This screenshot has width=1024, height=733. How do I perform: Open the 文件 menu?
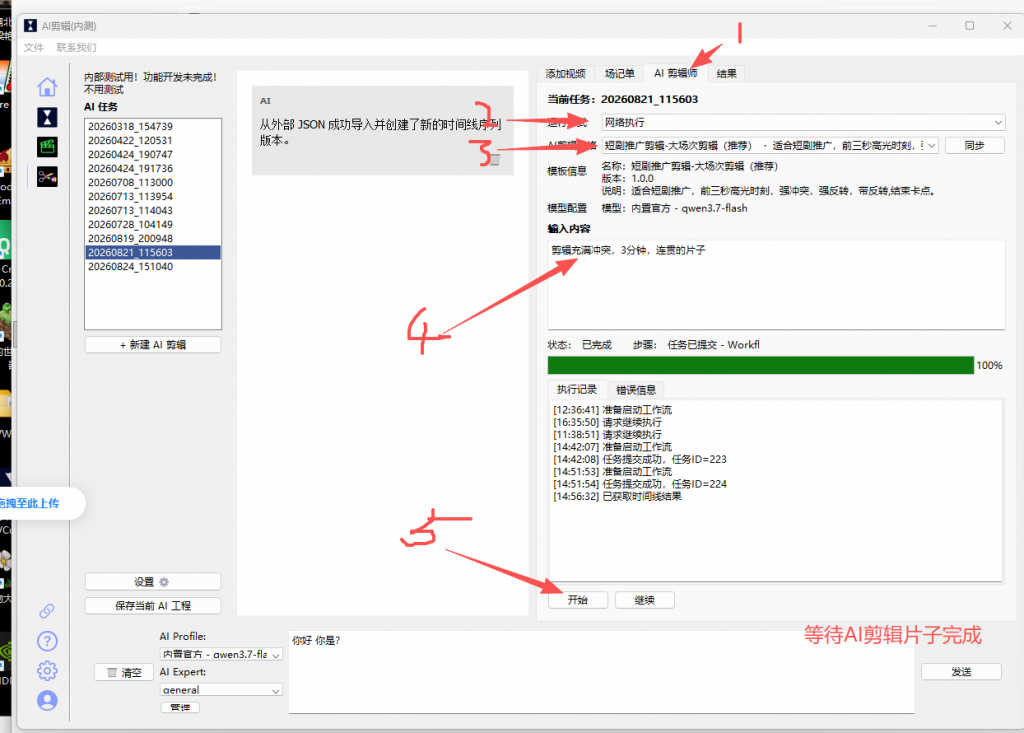point(33,47)
